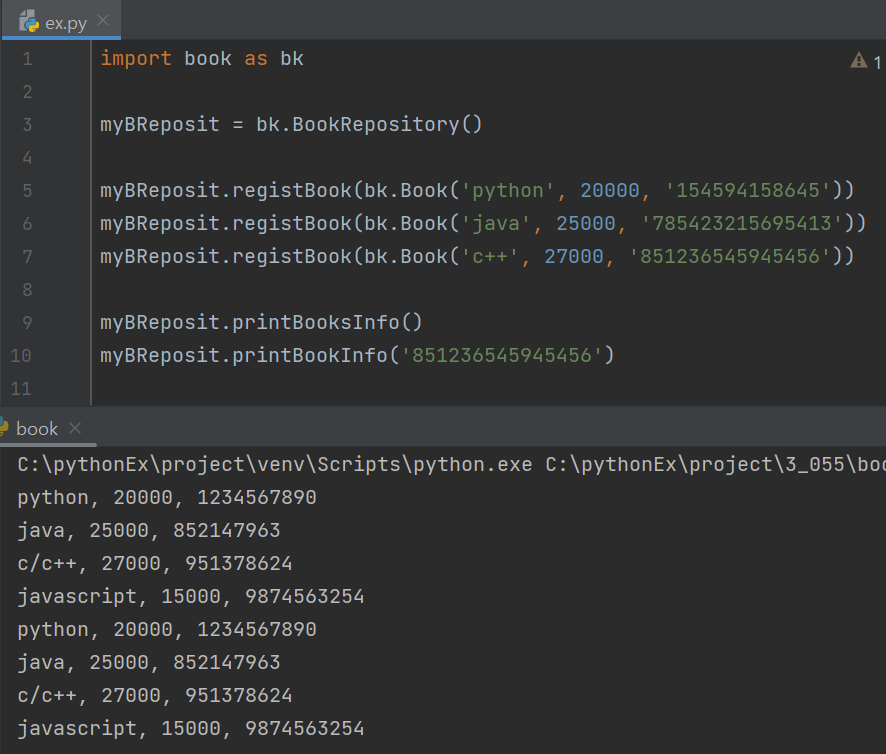Click the 'python' string on line 5
This screenshot has width=886, height=754.
[507, 190]
